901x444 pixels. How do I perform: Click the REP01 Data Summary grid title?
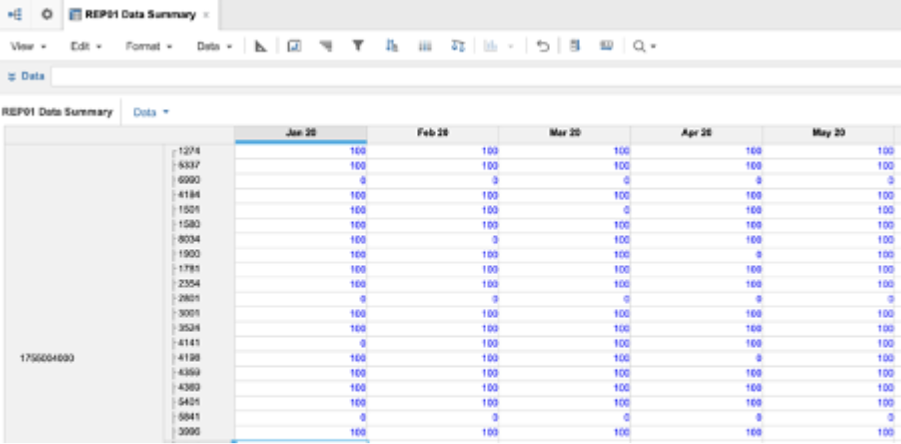(57, 112)
